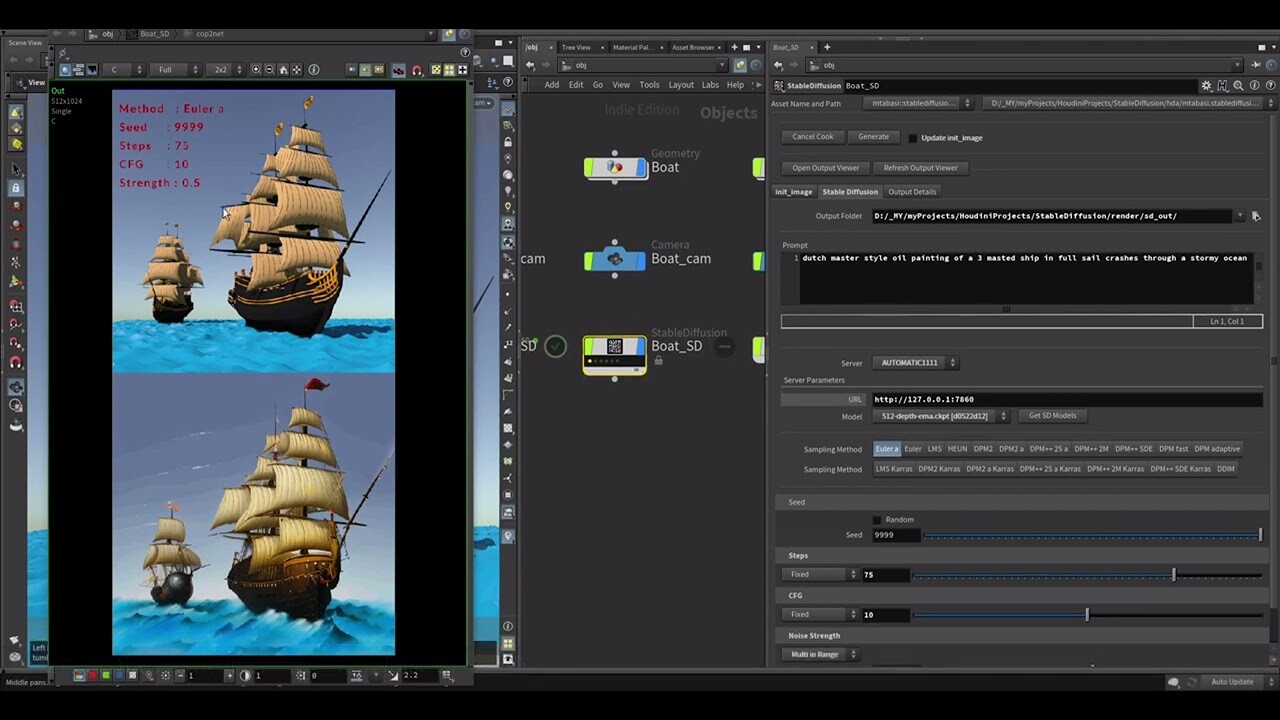Open the Multi in Range noise strength dropdown
The width and height of the screenshot is (1280, 720).
coord(816,653)
